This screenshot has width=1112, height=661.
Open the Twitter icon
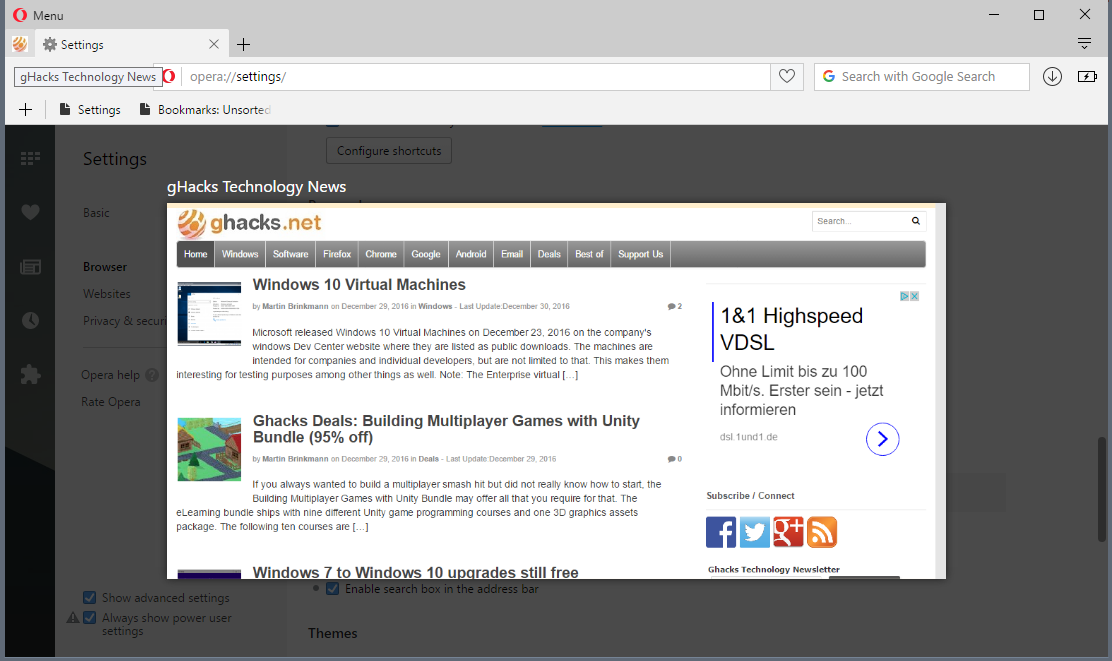pyautogui.click(x=755, y=532)
